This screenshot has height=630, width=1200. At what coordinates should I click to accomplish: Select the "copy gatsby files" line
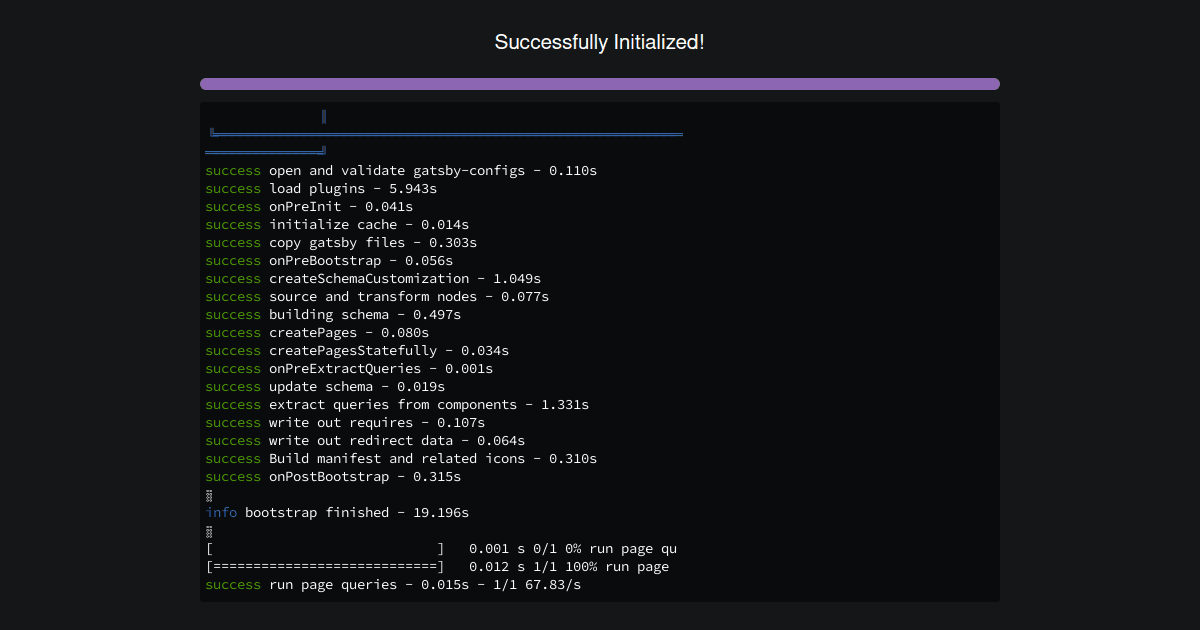coord(340,242)
